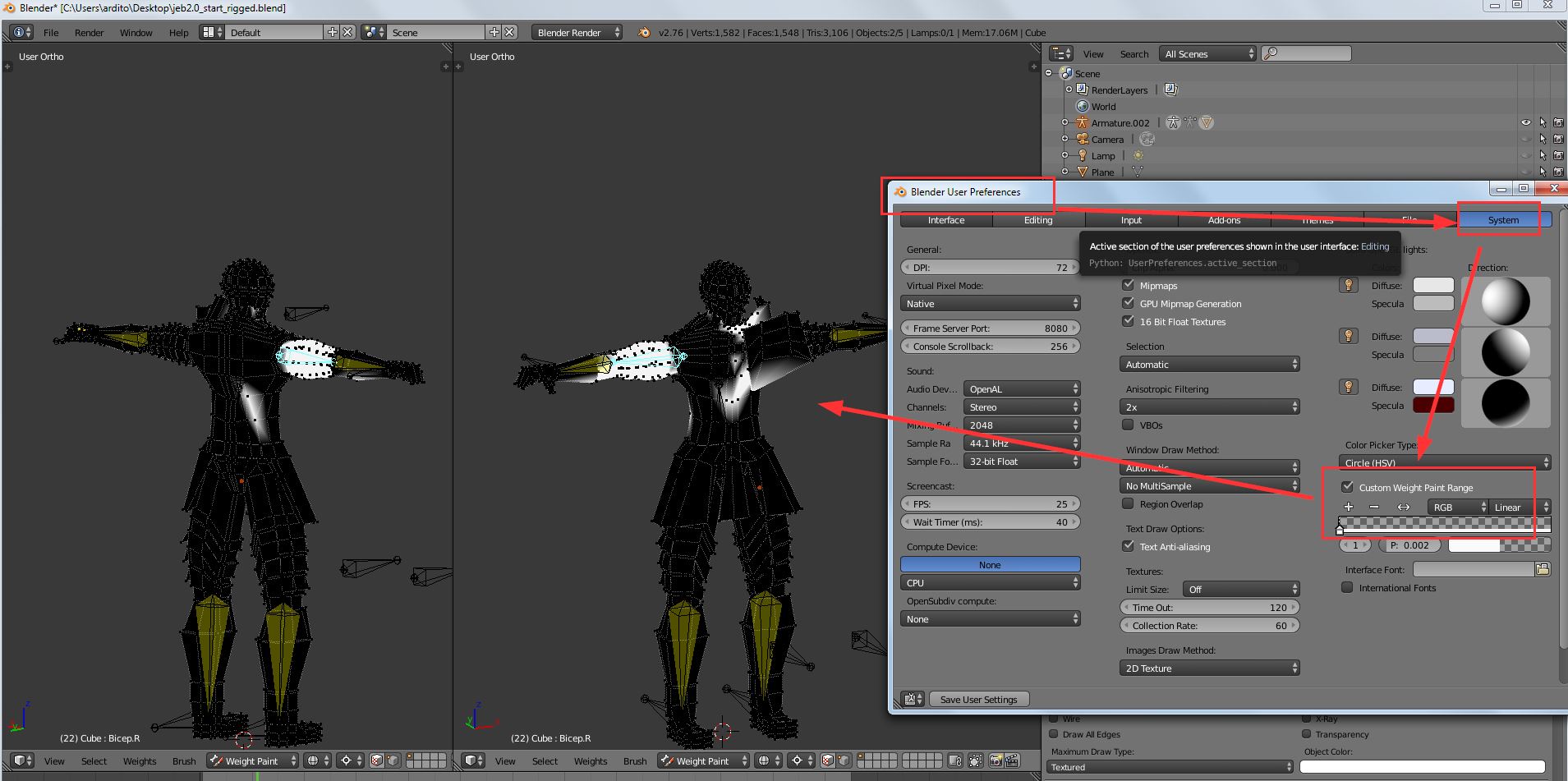Open Weights menu in left viewport
Image resolution: width=1568 pixels, height=781 pixels.
coord(140,761)
